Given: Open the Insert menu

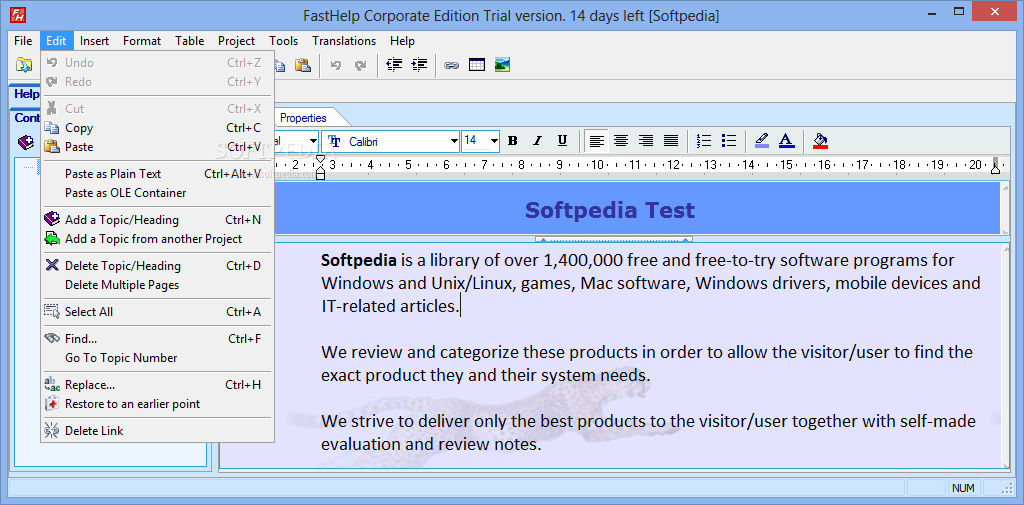Looking at the screenshot, I should click(95, 41).
